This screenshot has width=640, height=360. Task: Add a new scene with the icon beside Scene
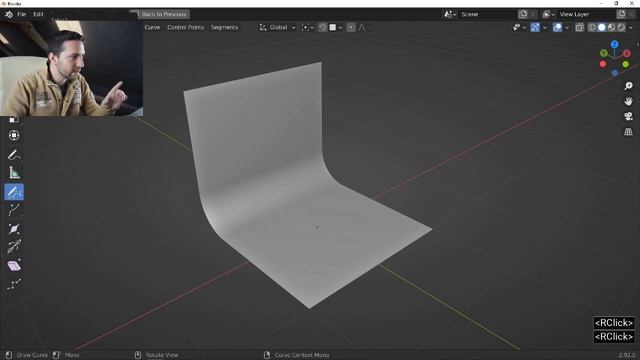coord(523,14)
